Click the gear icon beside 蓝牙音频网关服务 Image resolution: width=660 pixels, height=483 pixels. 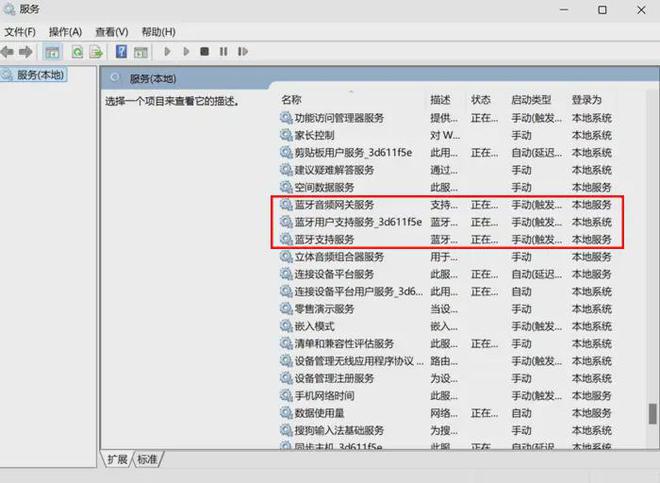point(286,205)
